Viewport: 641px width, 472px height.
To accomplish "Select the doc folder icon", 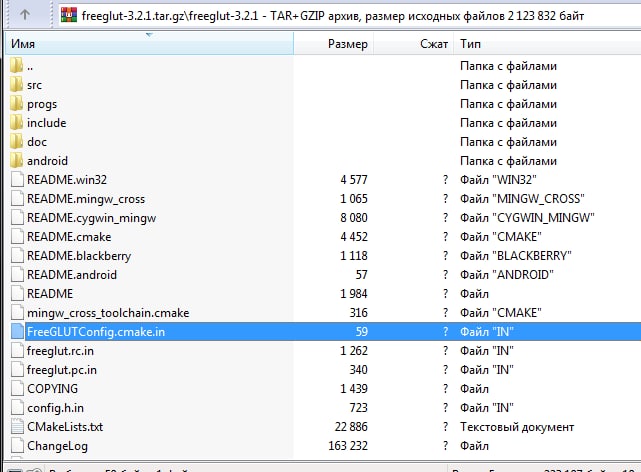I will 16,142.
